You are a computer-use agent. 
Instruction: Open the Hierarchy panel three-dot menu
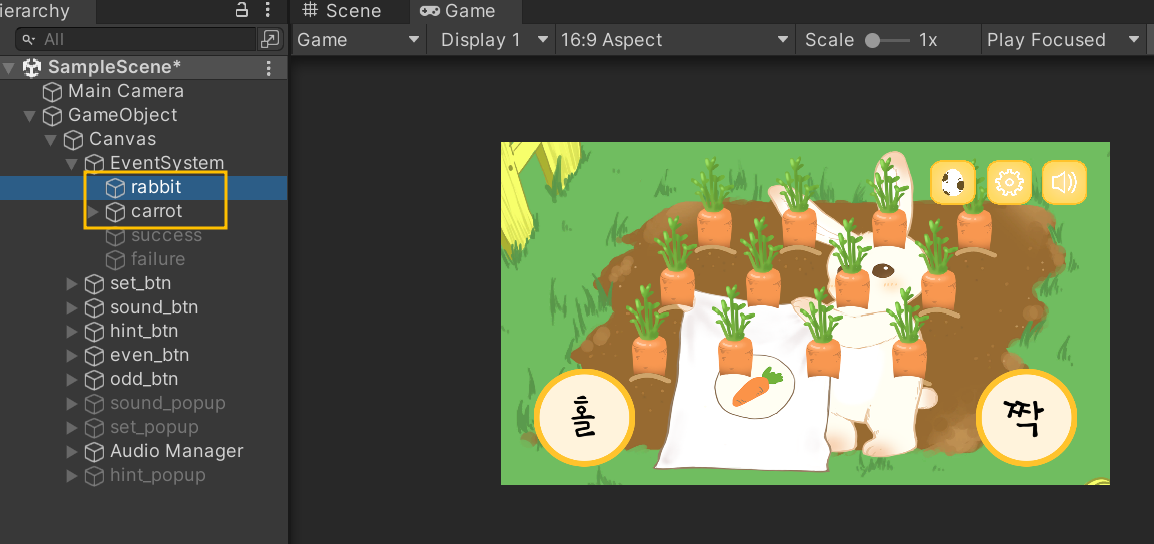[x=268, y=10]
